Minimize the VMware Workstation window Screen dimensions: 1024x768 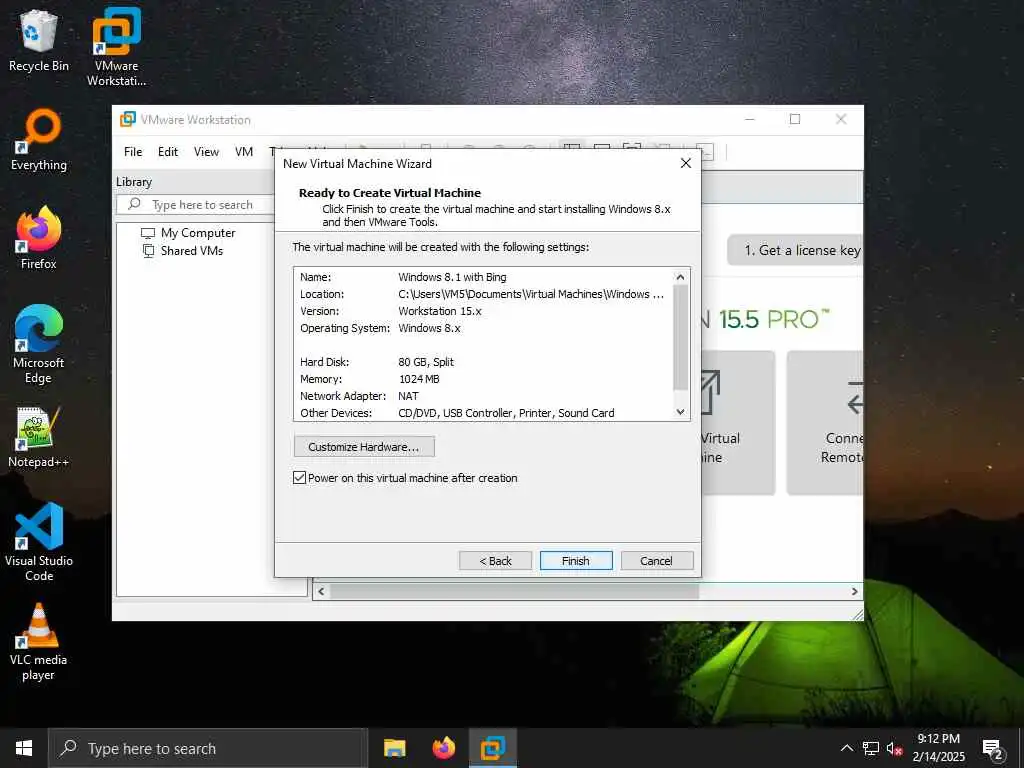click(750, 119)
